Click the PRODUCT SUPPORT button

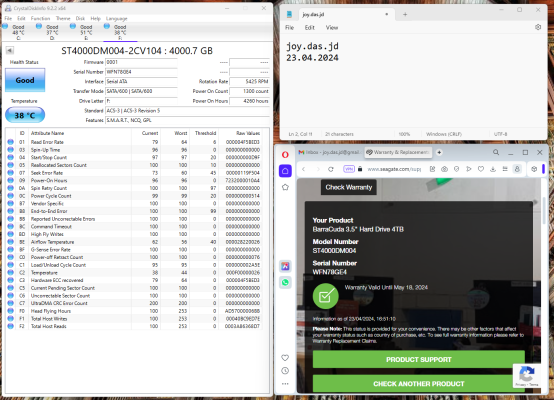pyautogui.click(x=419, y=360)
